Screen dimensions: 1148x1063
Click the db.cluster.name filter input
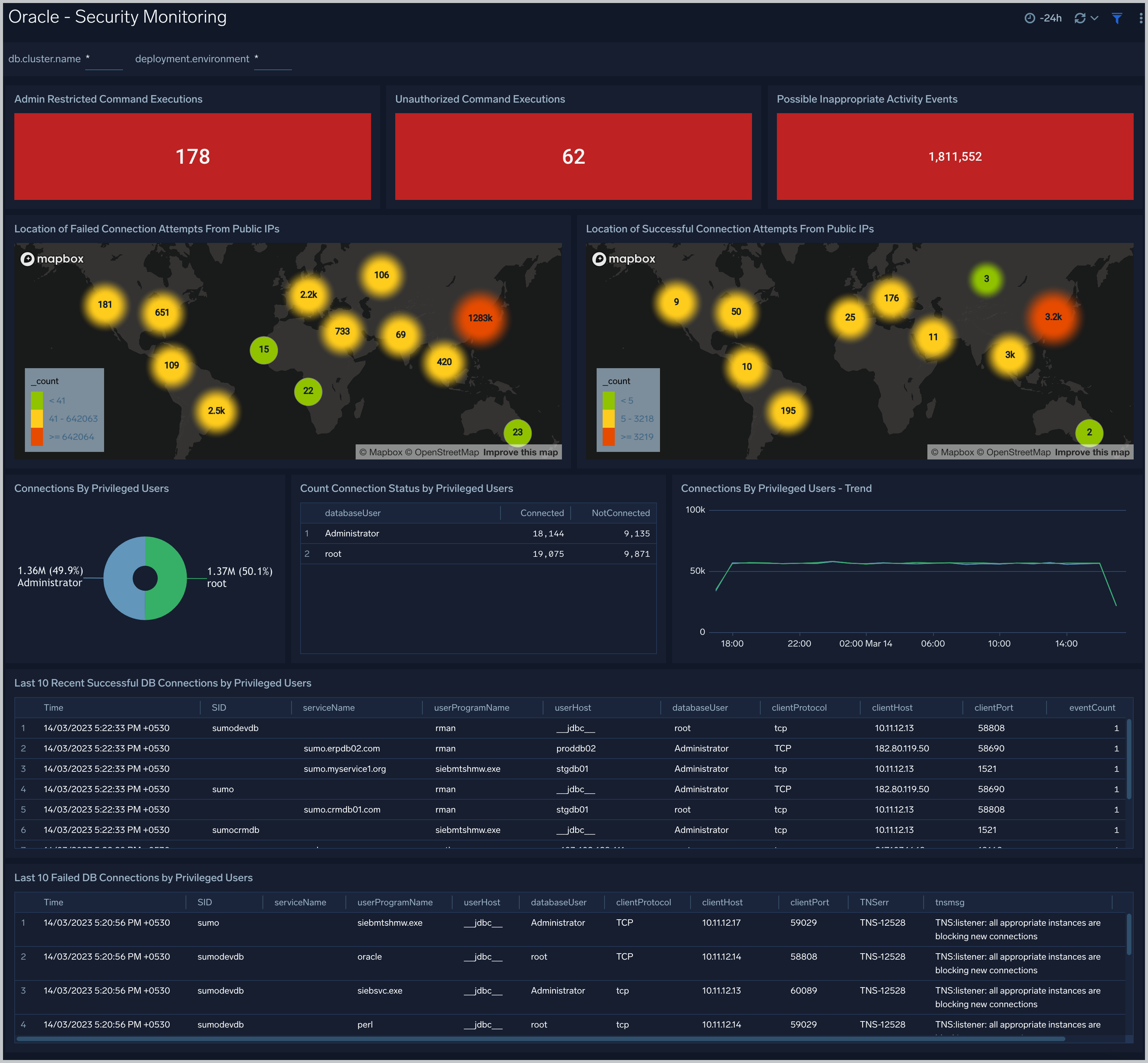[104, 59]
